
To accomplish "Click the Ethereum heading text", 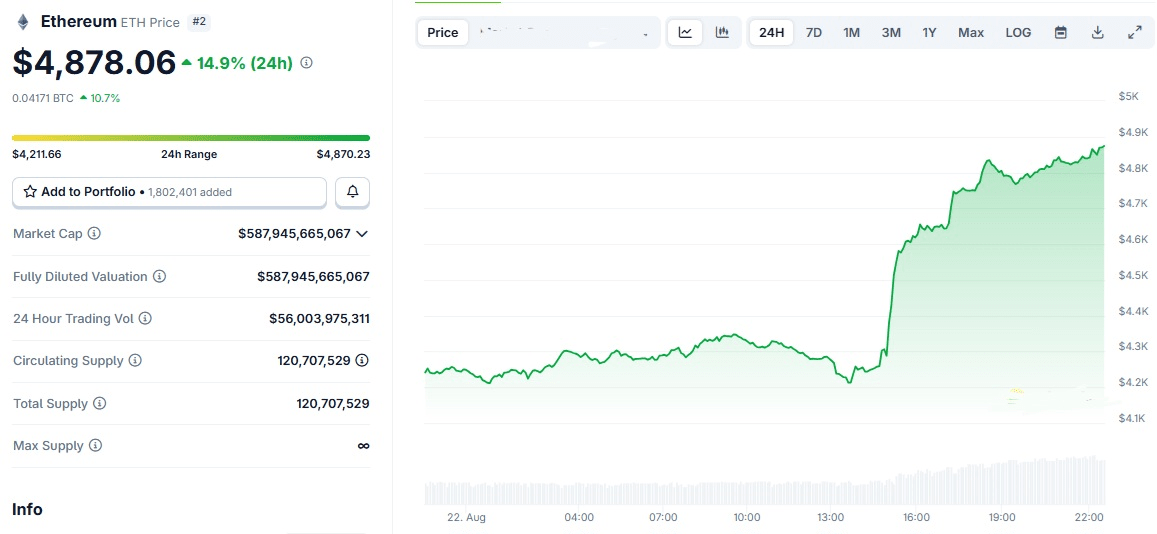I will click(79, 21).
